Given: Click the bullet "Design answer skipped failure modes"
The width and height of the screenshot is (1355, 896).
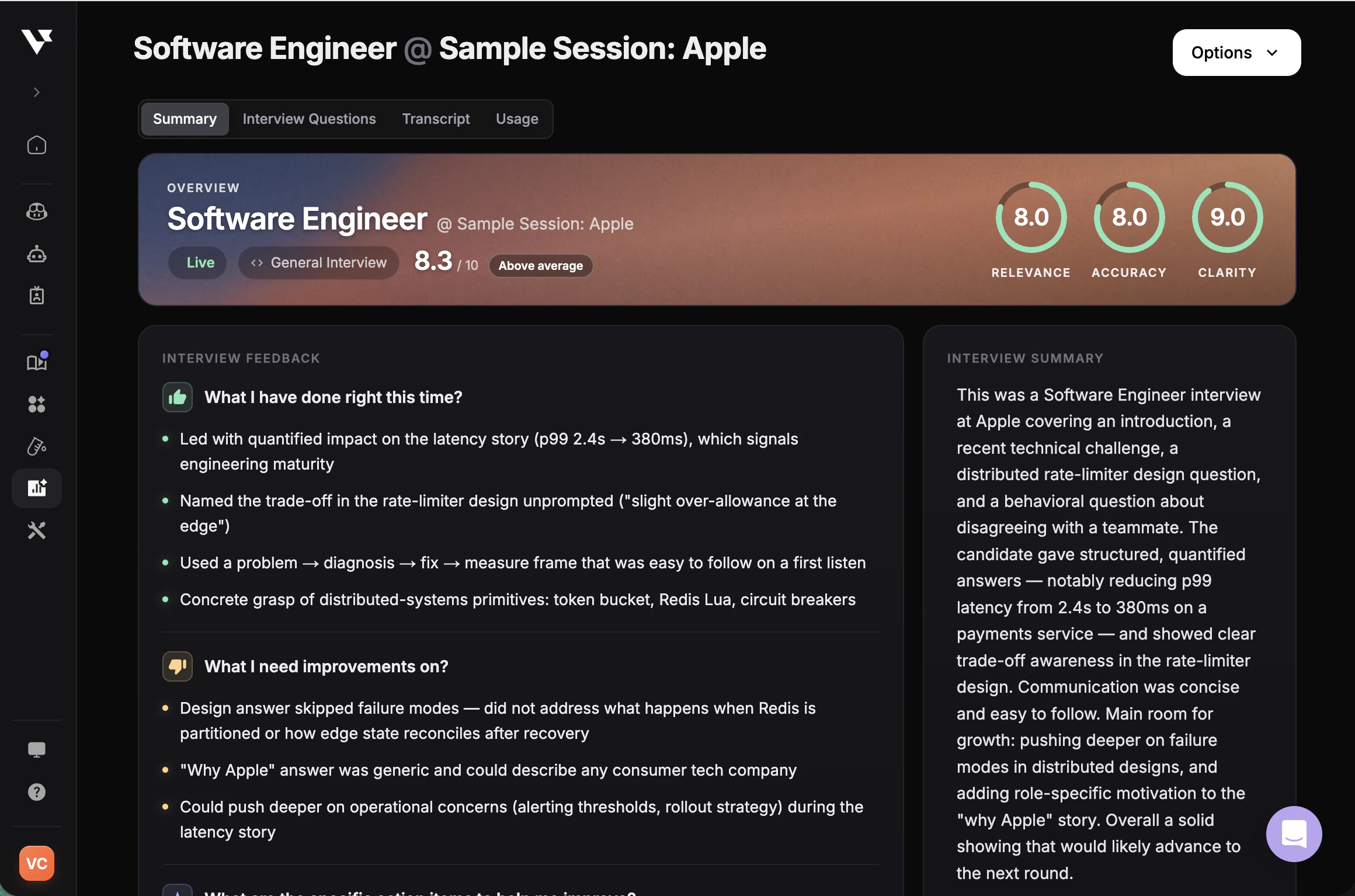Looking at the screenshot, I should tap(498, 721).
